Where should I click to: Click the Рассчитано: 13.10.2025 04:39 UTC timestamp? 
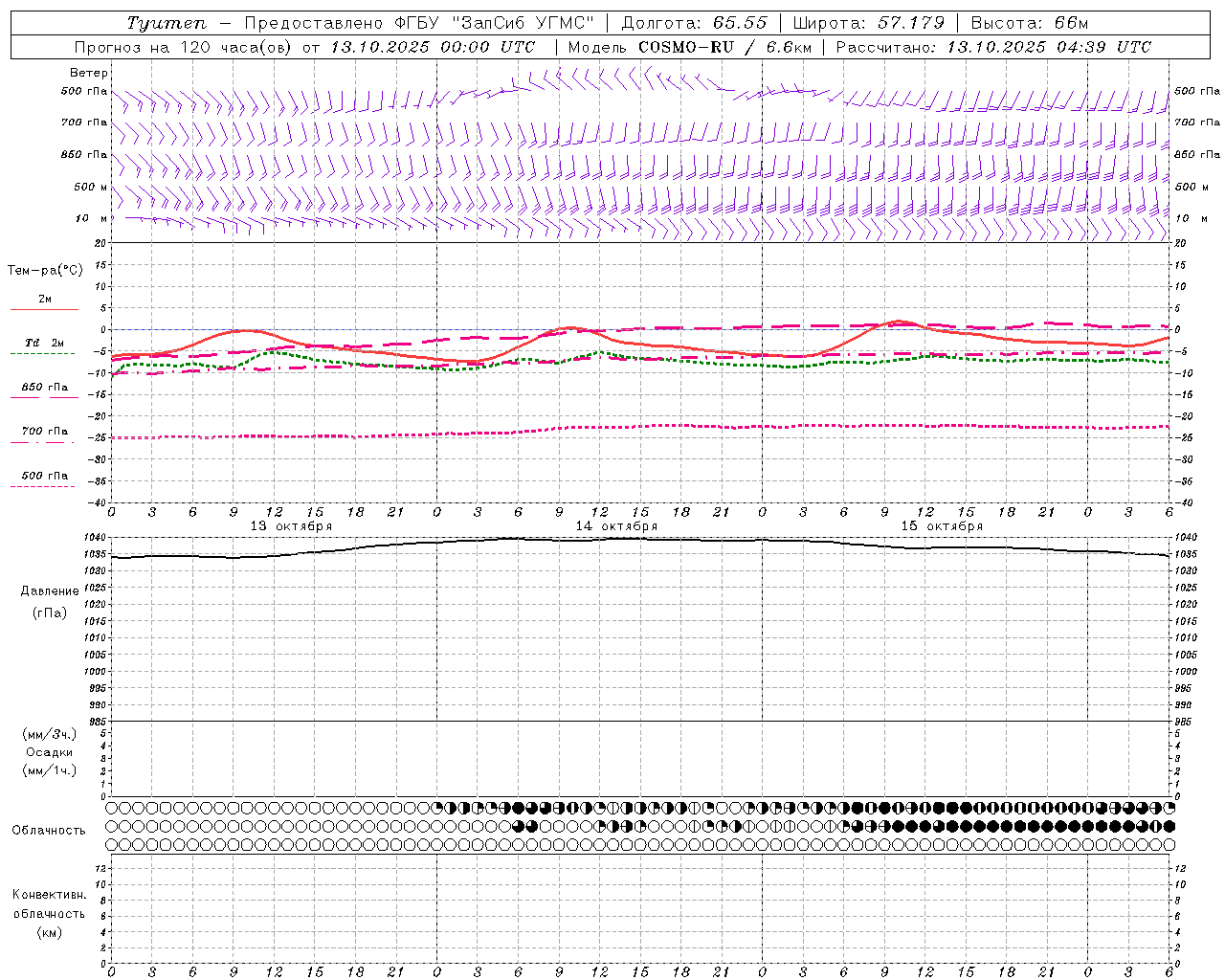click(x=993, y=47)
